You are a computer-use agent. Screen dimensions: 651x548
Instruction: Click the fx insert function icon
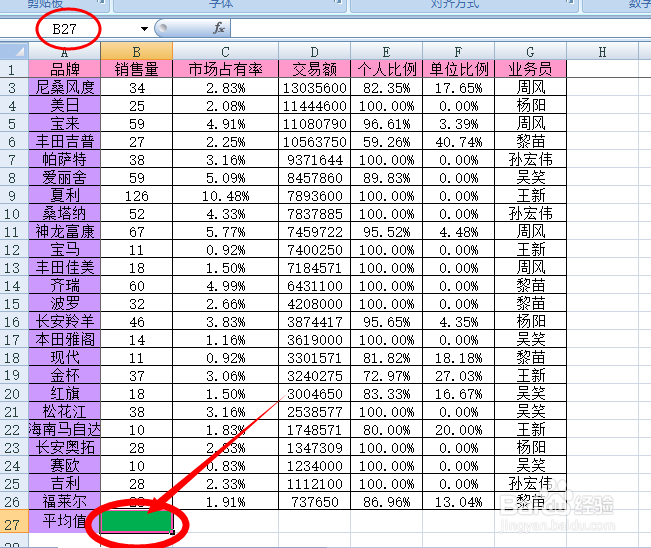[x=218, y=28]
